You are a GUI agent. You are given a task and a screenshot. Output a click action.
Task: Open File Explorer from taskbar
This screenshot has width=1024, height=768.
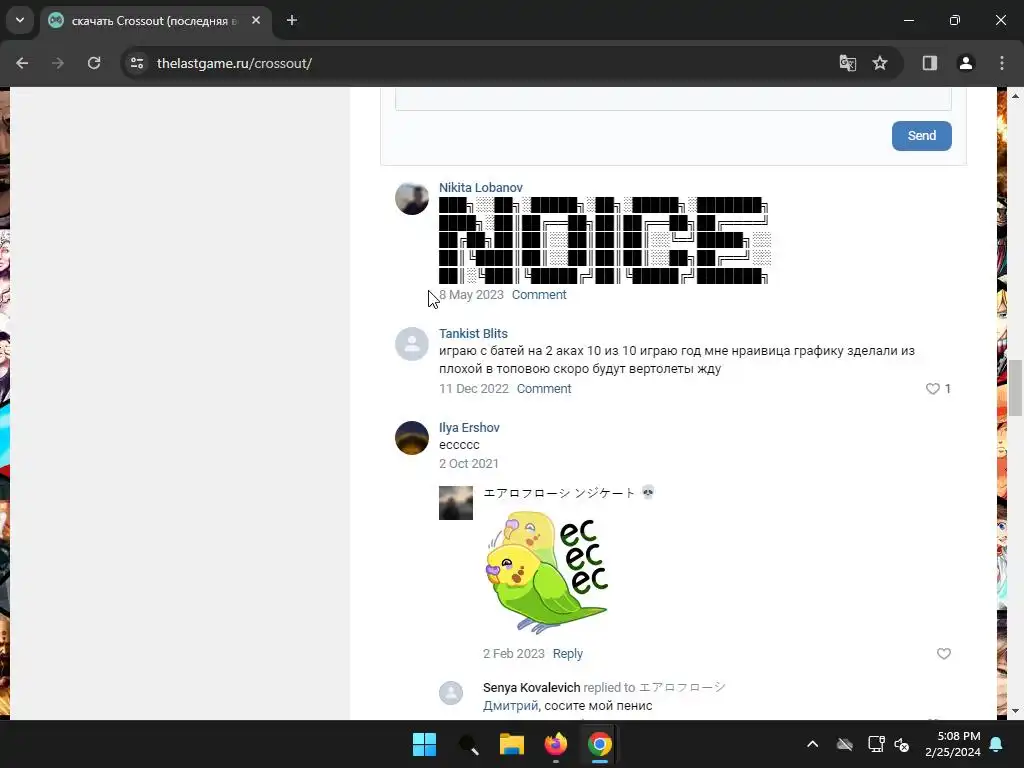[512, 744]
